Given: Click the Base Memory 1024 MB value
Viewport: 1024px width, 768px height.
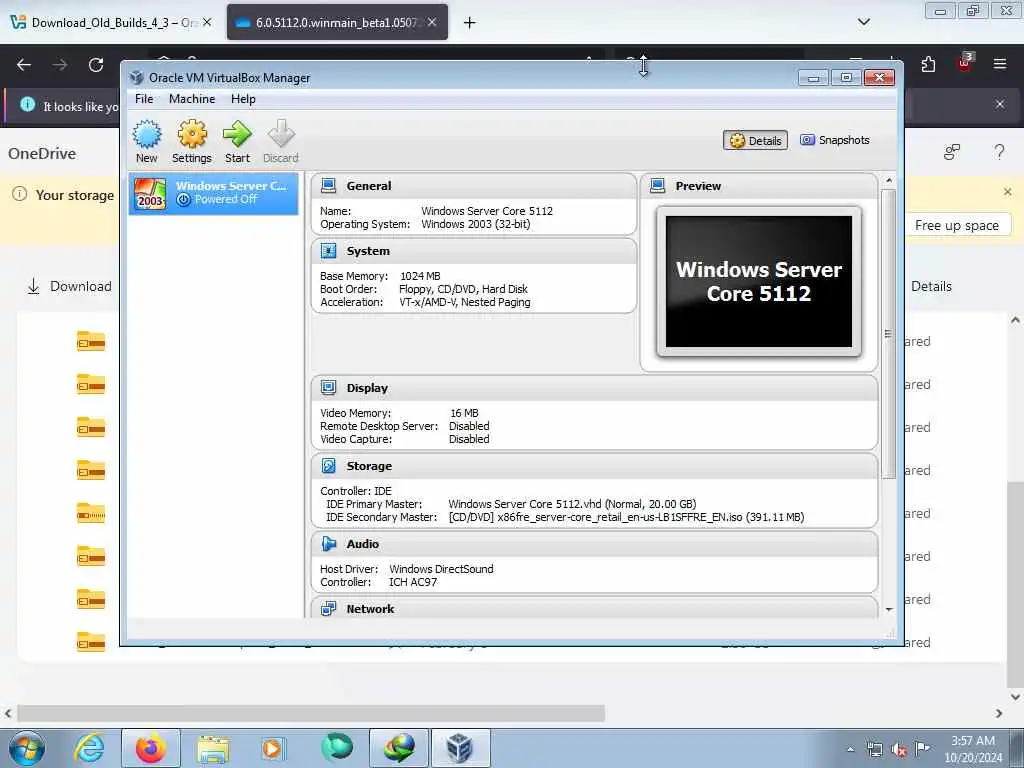Looking at the screenshot, I should coord(420,276).
